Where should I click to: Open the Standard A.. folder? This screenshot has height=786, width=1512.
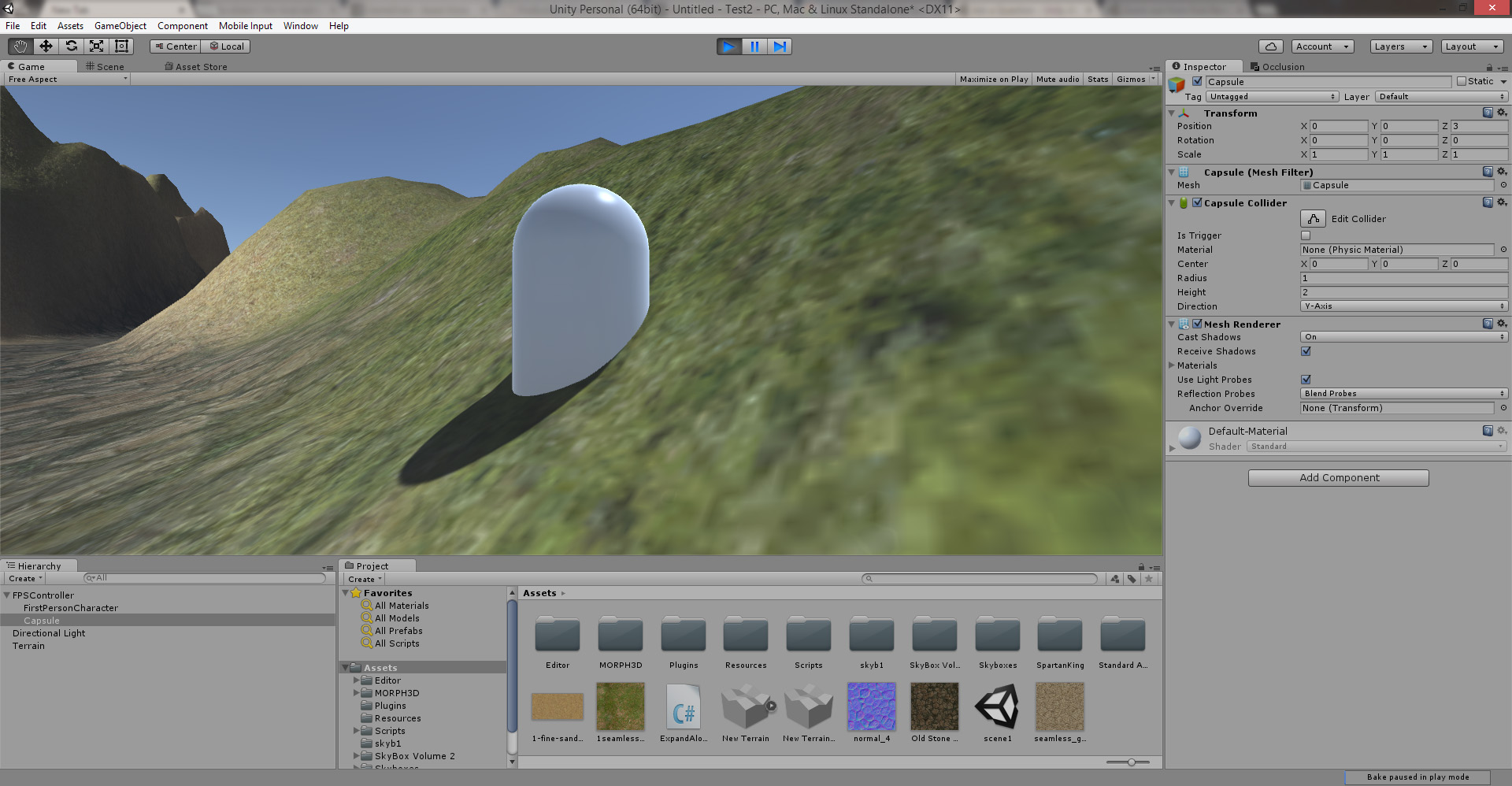pyautogui.click(x=1123, y=635)
